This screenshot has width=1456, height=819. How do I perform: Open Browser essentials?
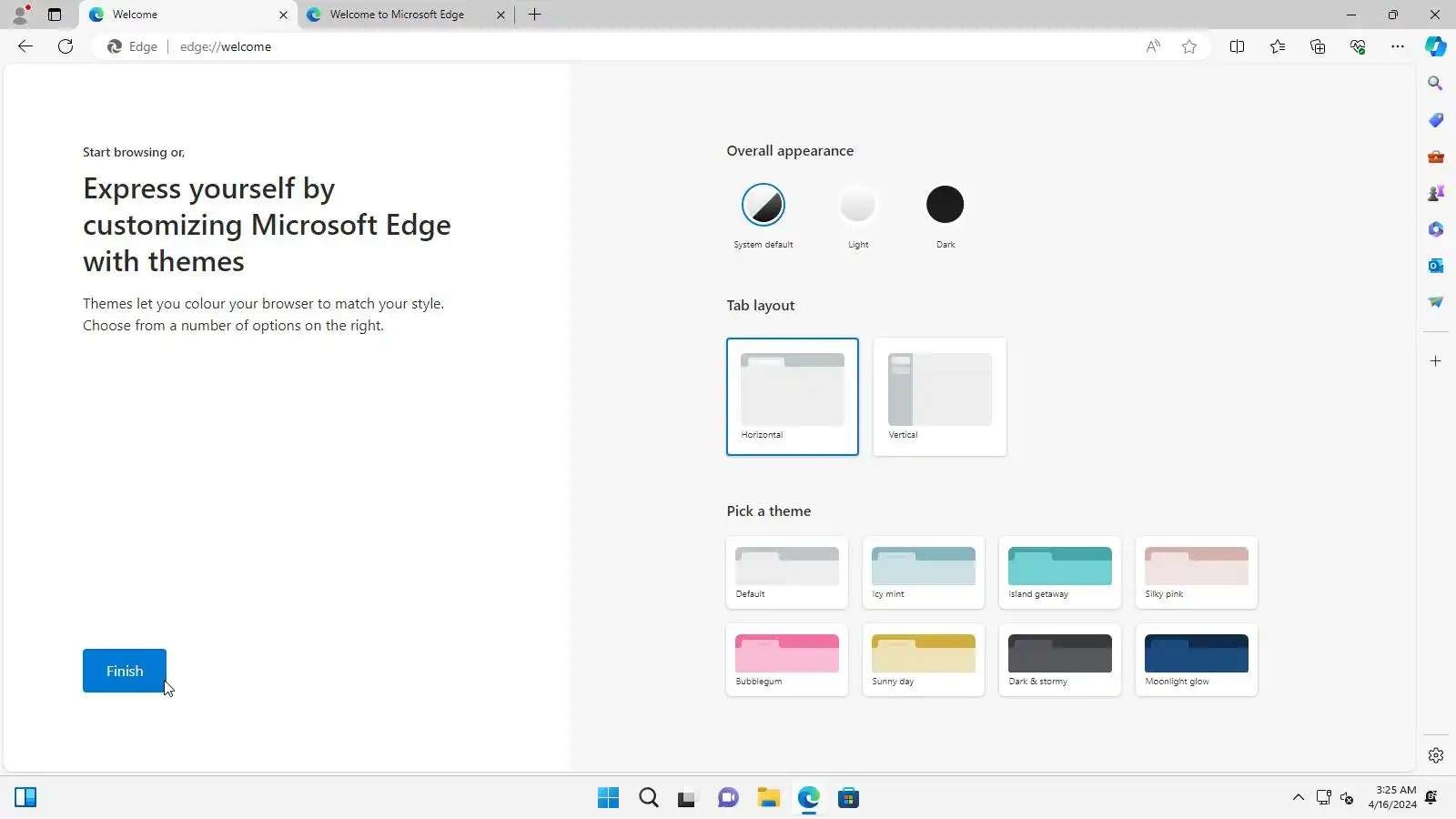(x=1358, y=46)
